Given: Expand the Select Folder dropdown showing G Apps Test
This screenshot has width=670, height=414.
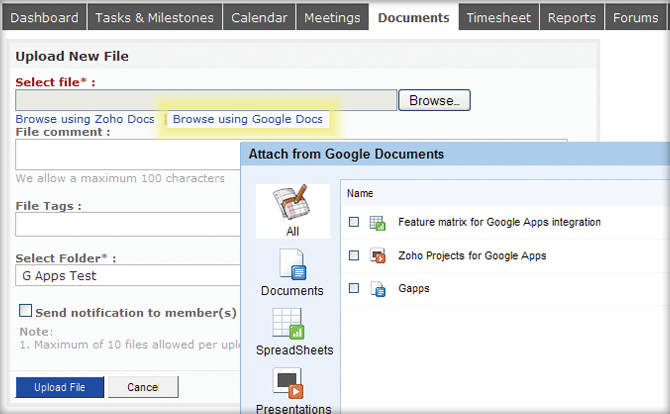Looking at the screenshot, I should [x=127, y=276].
